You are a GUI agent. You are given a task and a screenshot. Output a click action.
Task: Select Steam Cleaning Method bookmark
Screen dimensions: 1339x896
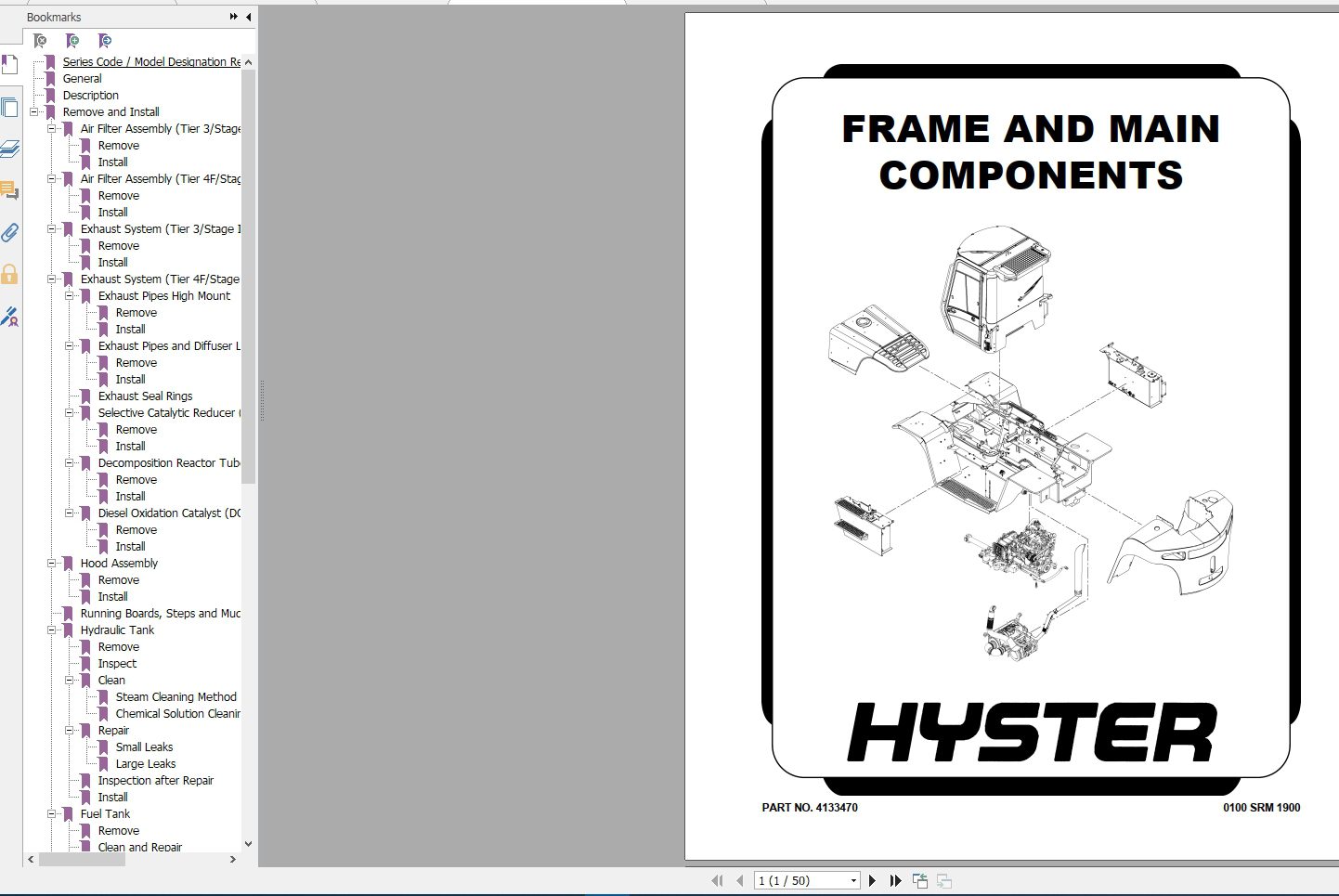click(x=175, y=697)
